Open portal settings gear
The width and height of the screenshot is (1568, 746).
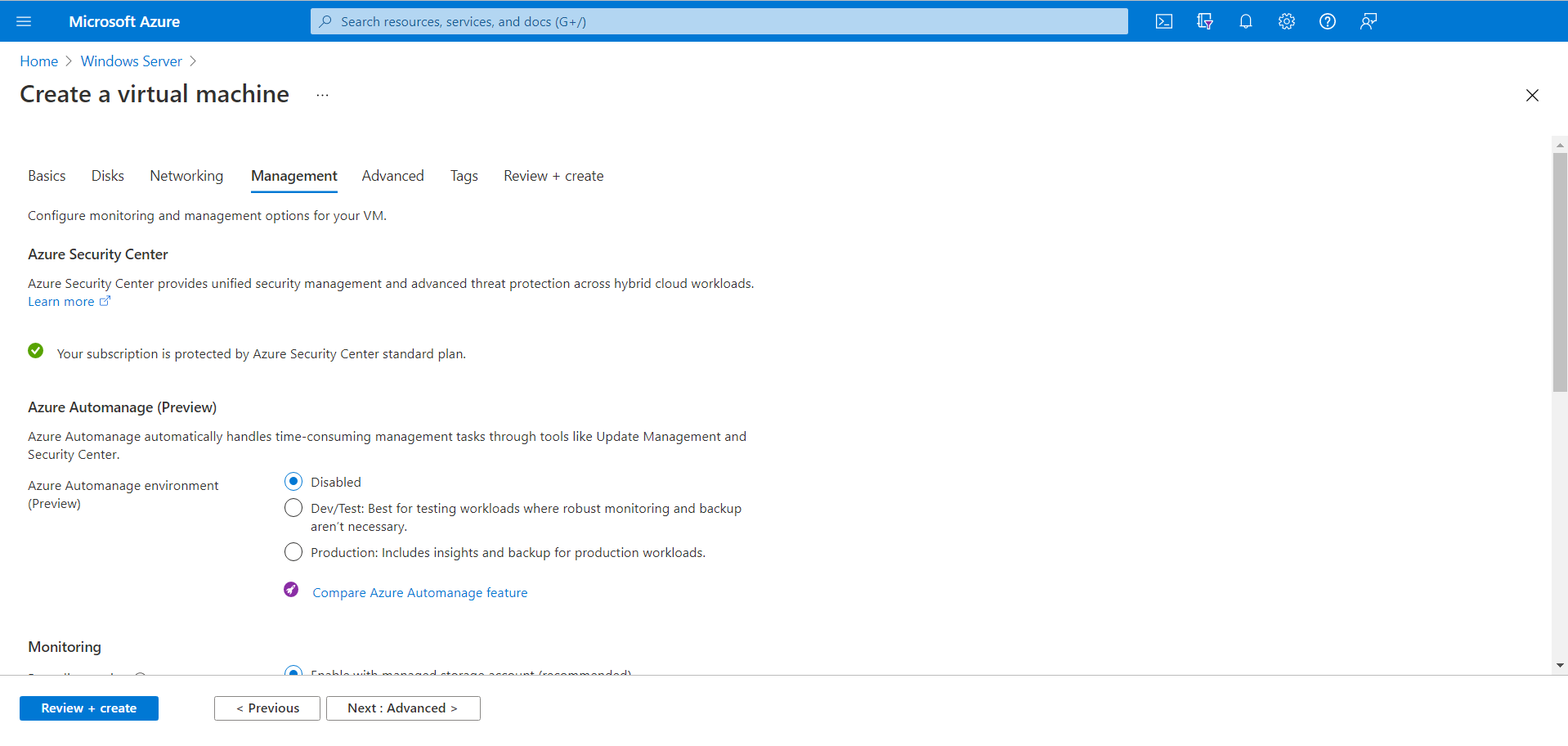coord(1287,21)
